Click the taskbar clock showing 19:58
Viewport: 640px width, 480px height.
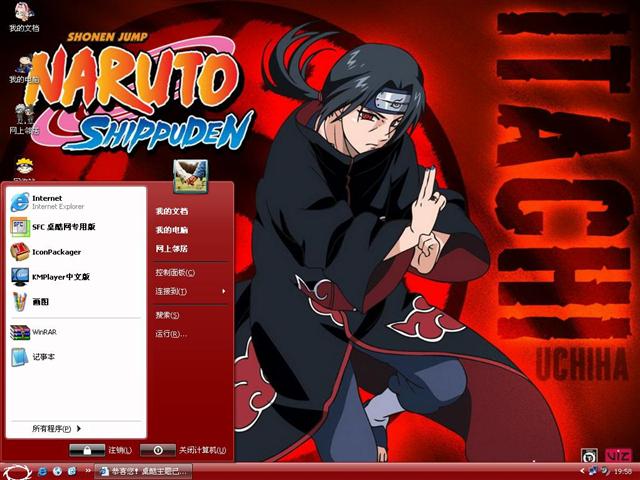point(623,472)
